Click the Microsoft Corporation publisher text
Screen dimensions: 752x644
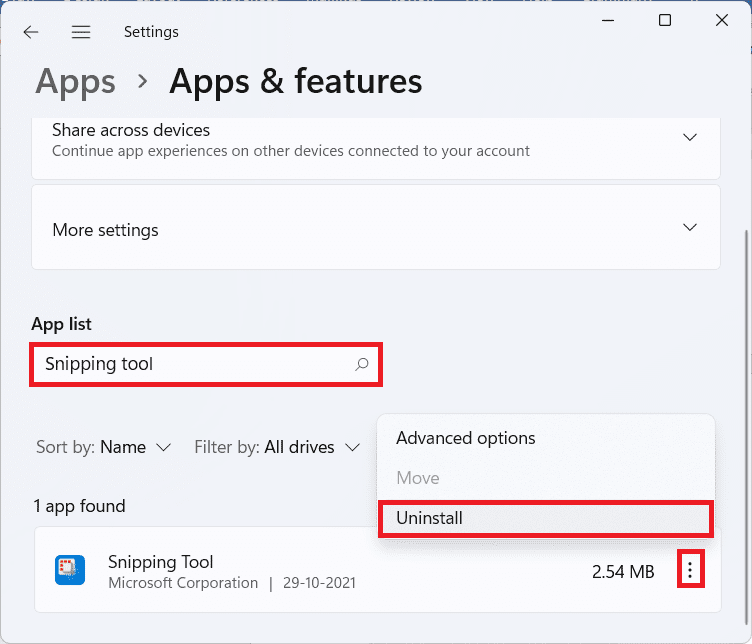click(x=183, y=583)
